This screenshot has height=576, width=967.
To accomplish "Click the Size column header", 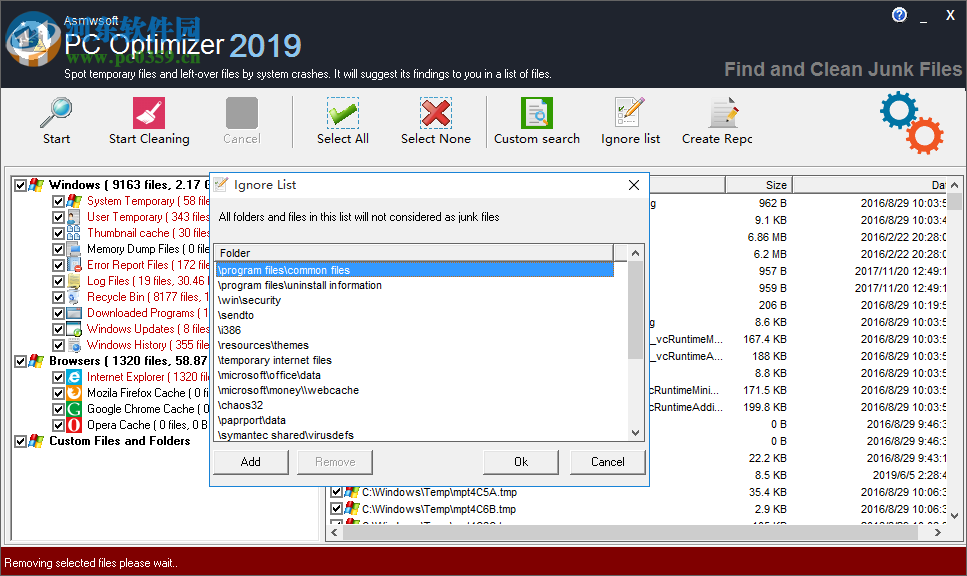I will 758,184.
